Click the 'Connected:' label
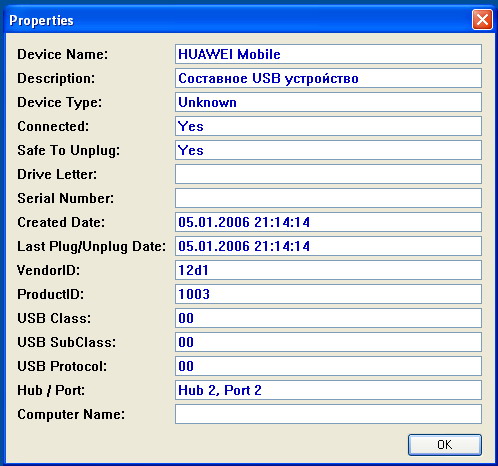498x466 pixels. 53,126
